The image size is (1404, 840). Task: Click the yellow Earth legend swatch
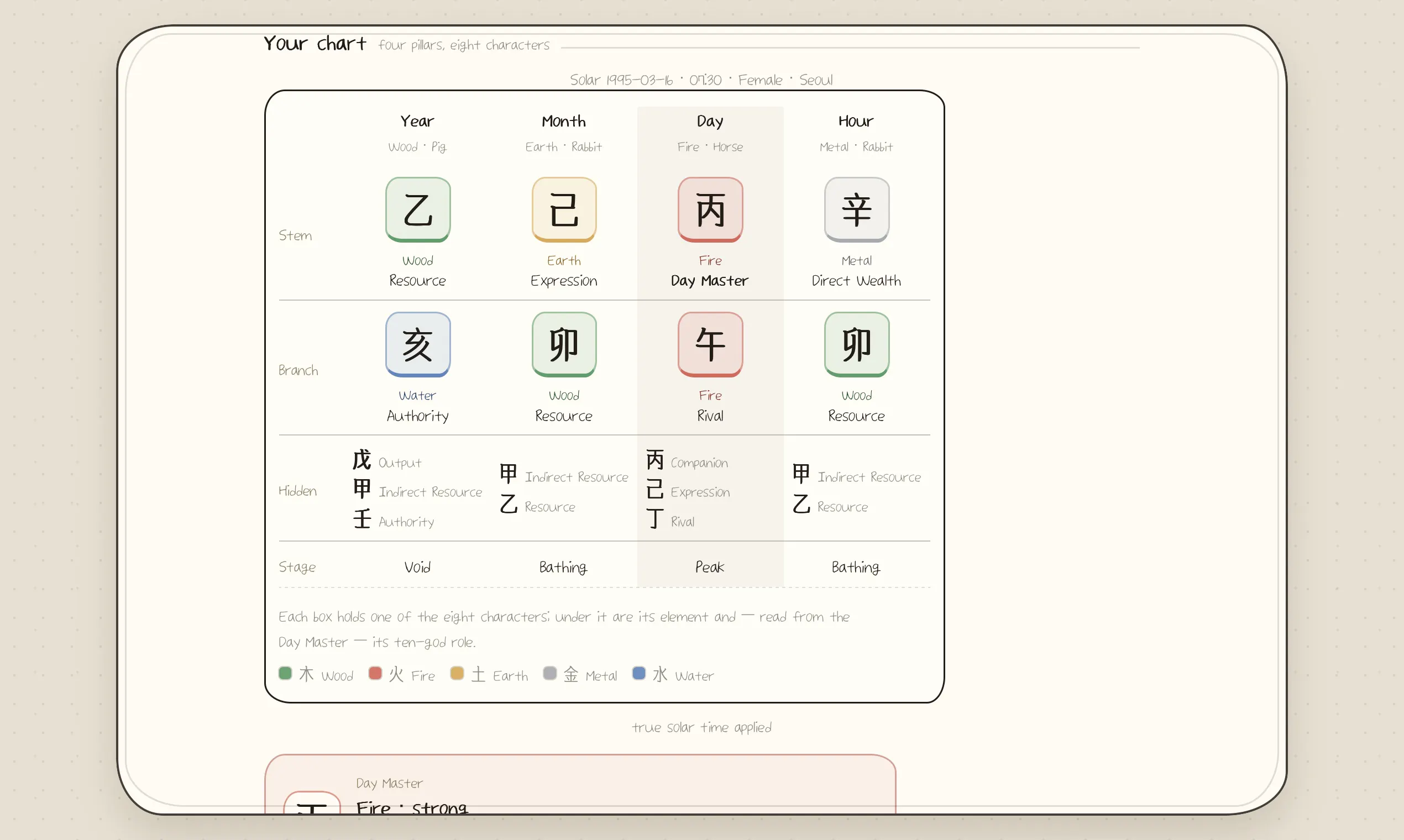pos(457,673)
